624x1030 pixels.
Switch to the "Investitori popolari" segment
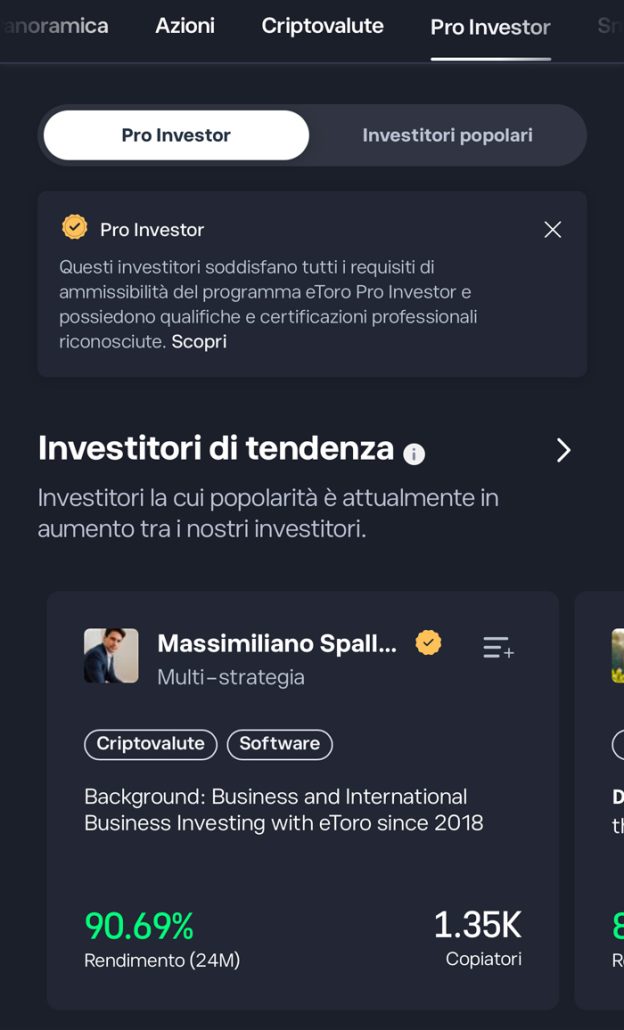(446, 134)
